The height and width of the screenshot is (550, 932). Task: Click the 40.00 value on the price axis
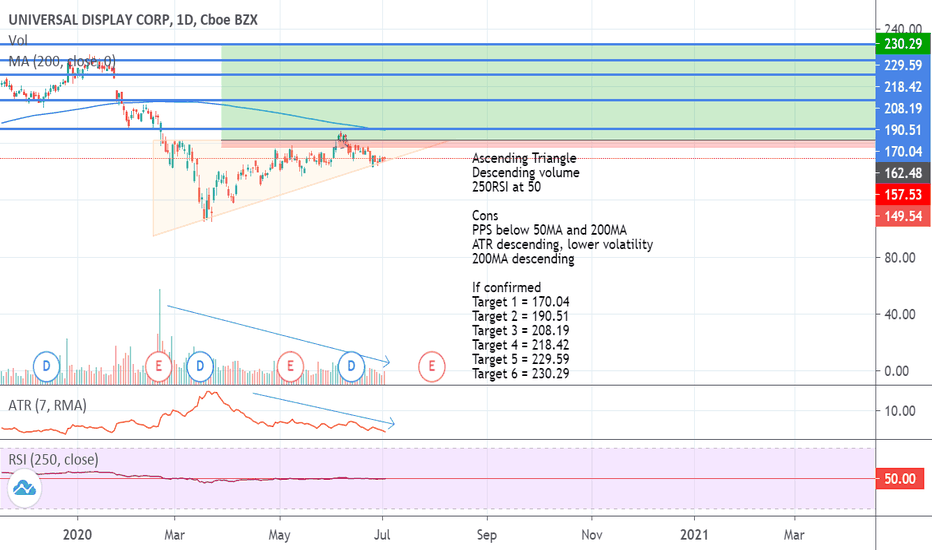(x=900, y=314)
